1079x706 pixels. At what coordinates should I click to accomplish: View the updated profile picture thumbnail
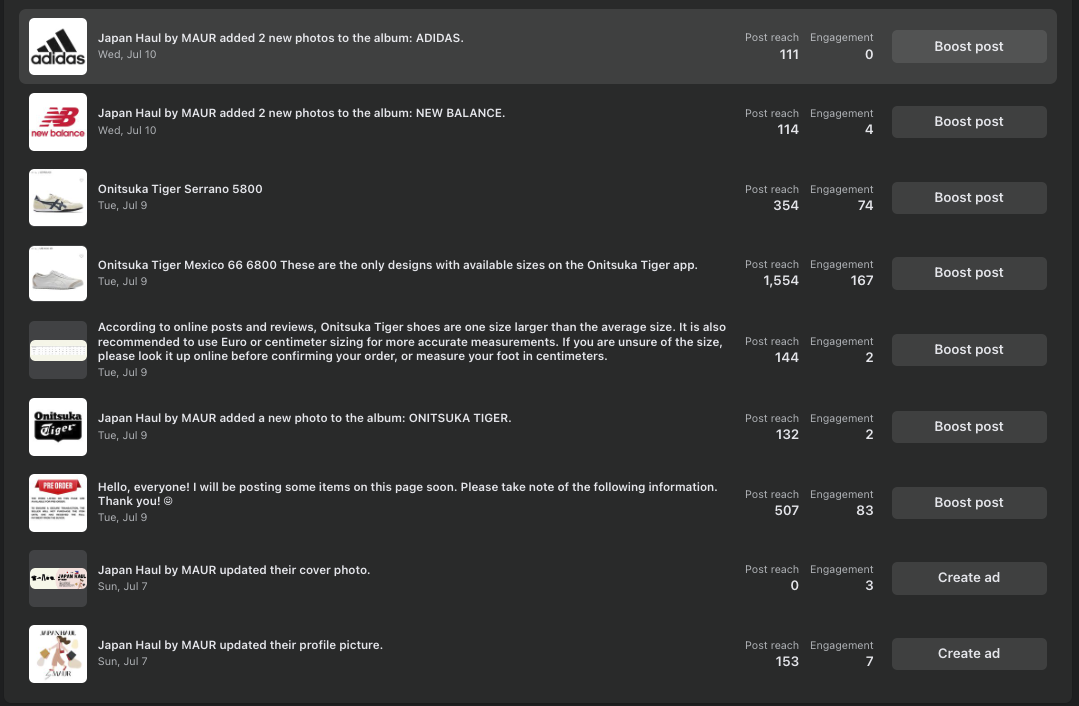pyautogui.click(x=58, y=654)
